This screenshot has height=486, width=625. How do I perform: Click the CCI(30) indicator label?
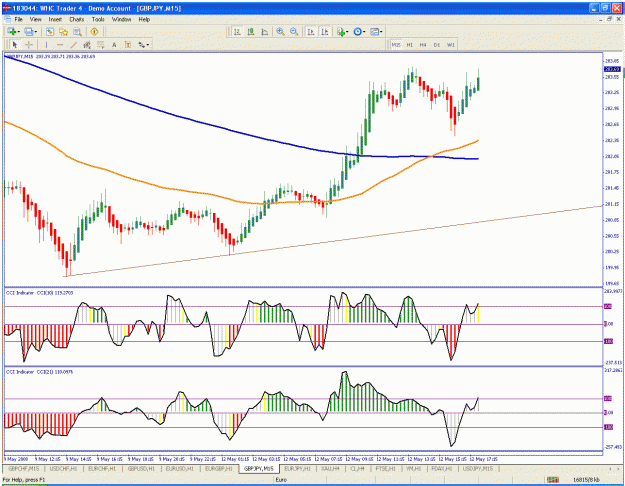[39, 293]
